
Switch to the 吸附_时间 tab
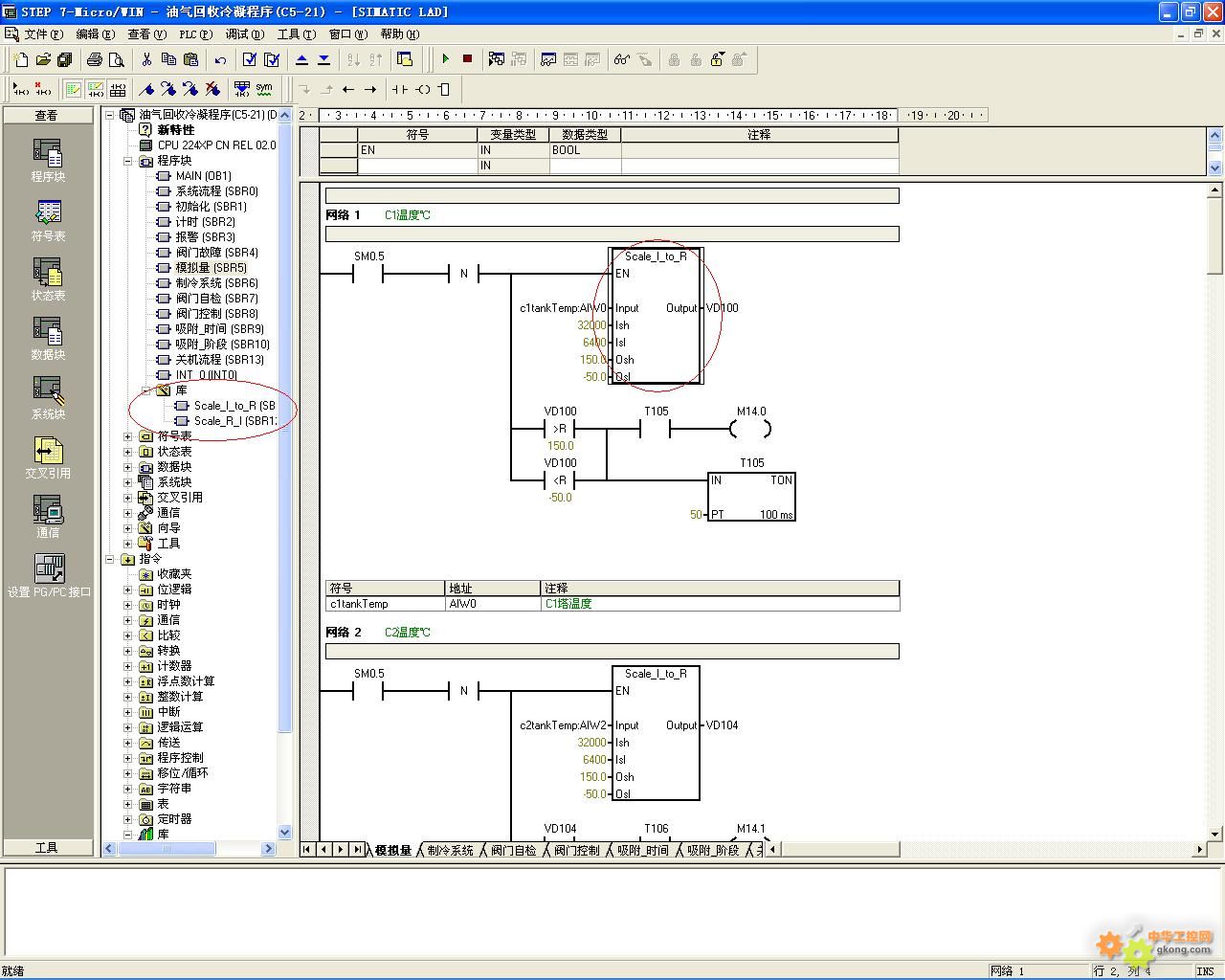(x=642, y=850)
